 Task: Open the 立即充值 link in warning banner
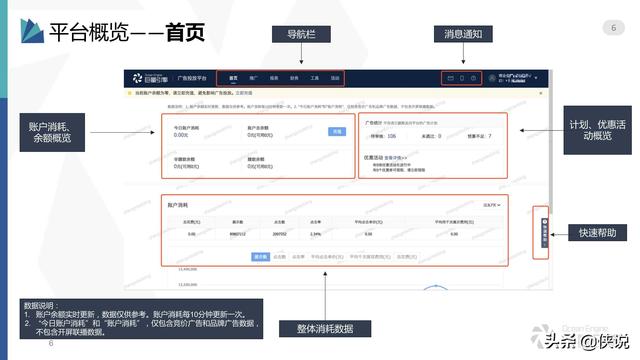pos(244,93)
